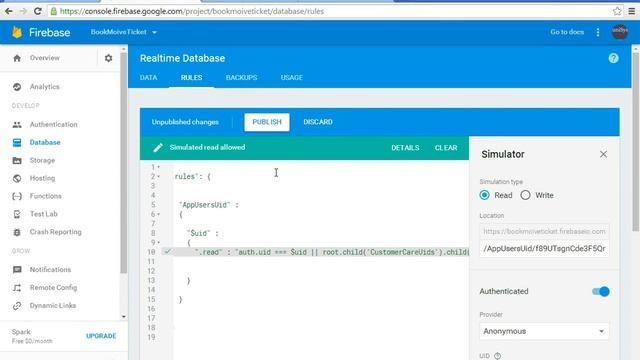The width and height of the screenshot is (640, 360).
Task: Click the UPGRADE plan link
Action: [x=101, y=336]
